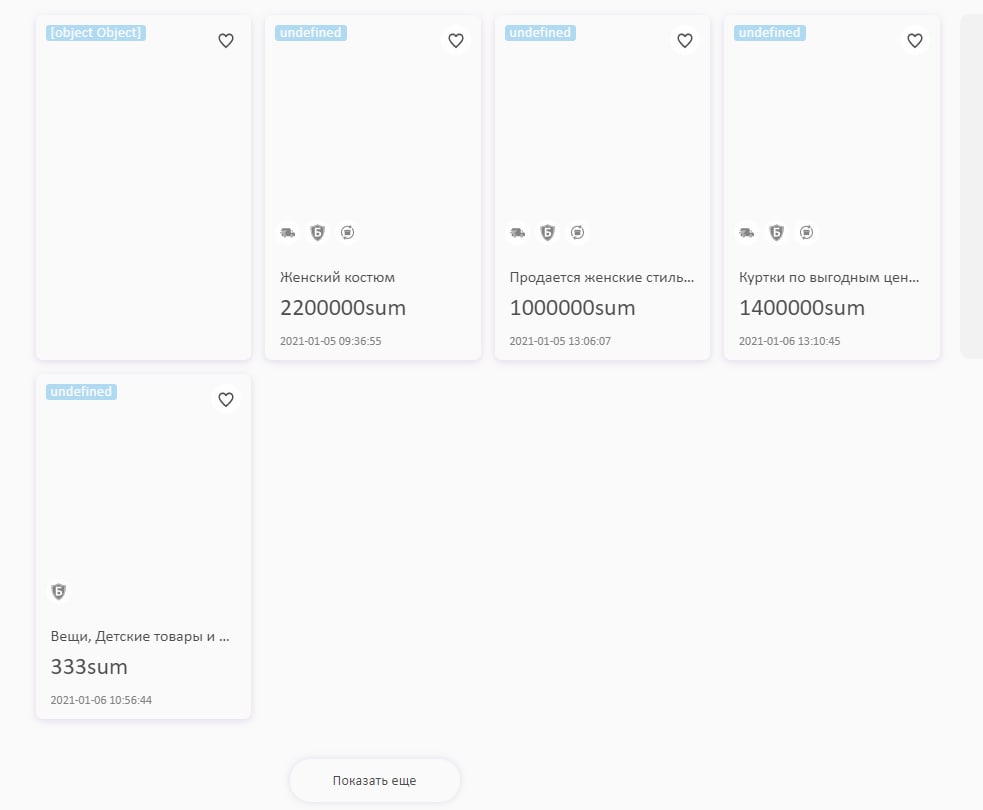Favorite the Женский костюм listing
The width and height of the screenshot is (983, 810).
456,41
